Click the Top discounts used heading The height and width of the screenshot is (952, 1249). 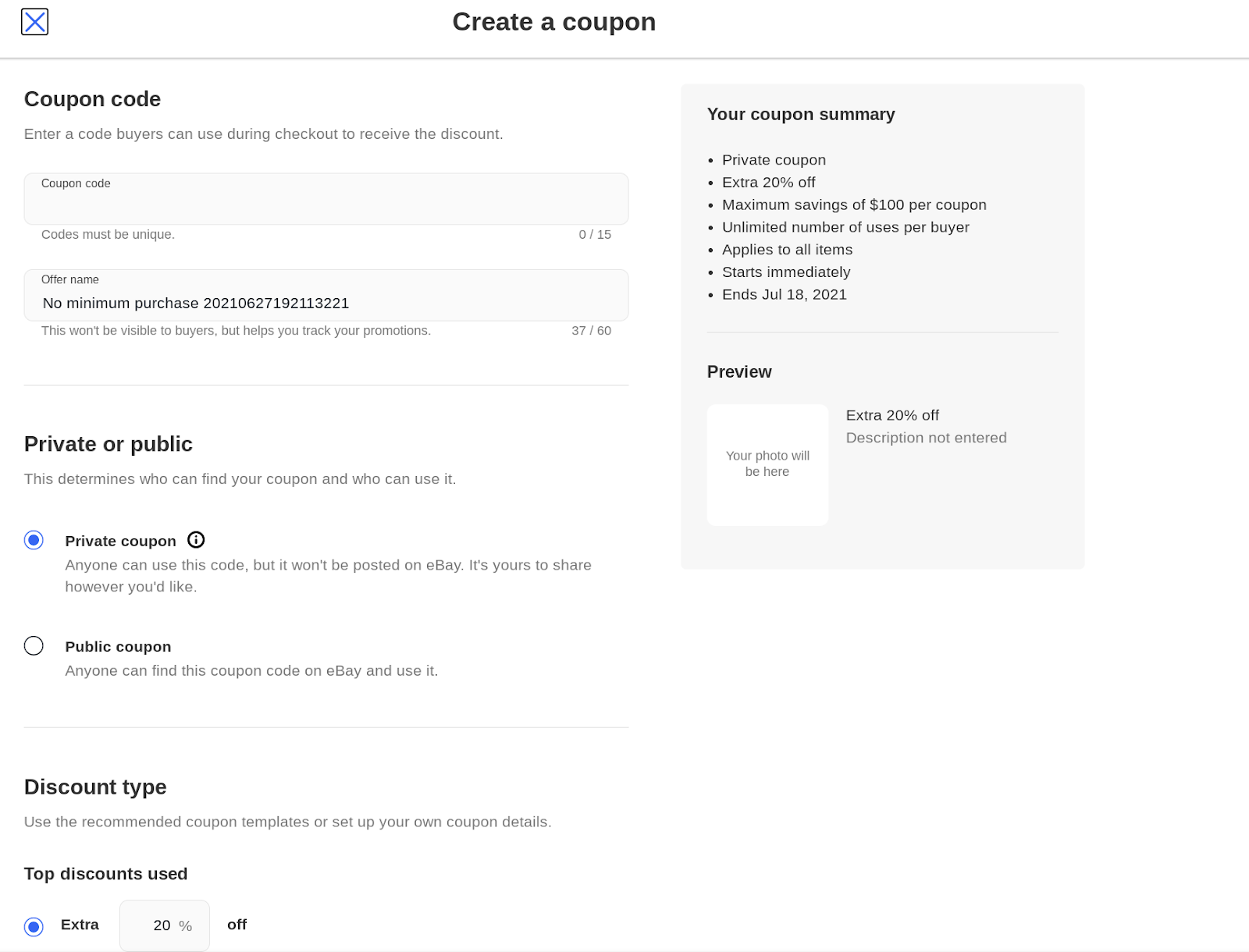coord(105,874)
